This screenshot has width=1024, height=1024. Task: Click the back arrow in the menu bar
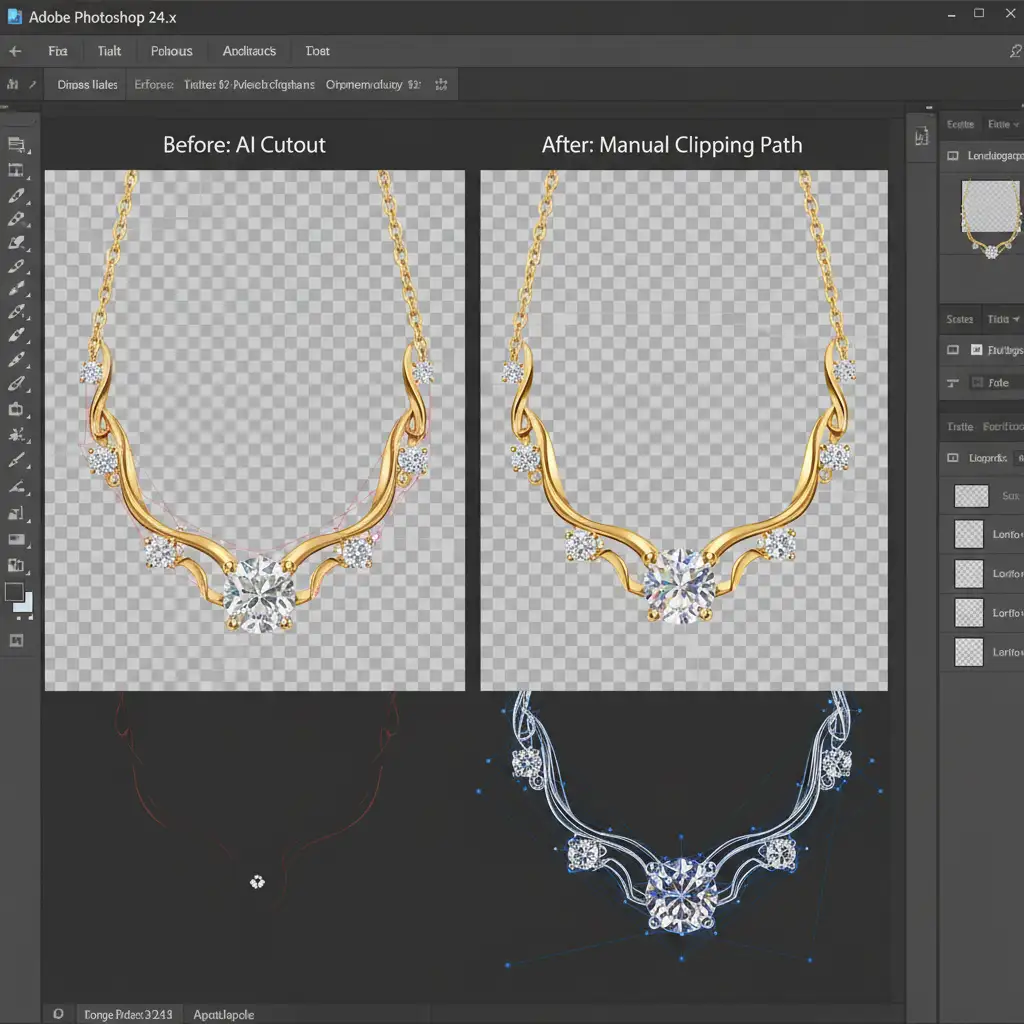[15, 51]
